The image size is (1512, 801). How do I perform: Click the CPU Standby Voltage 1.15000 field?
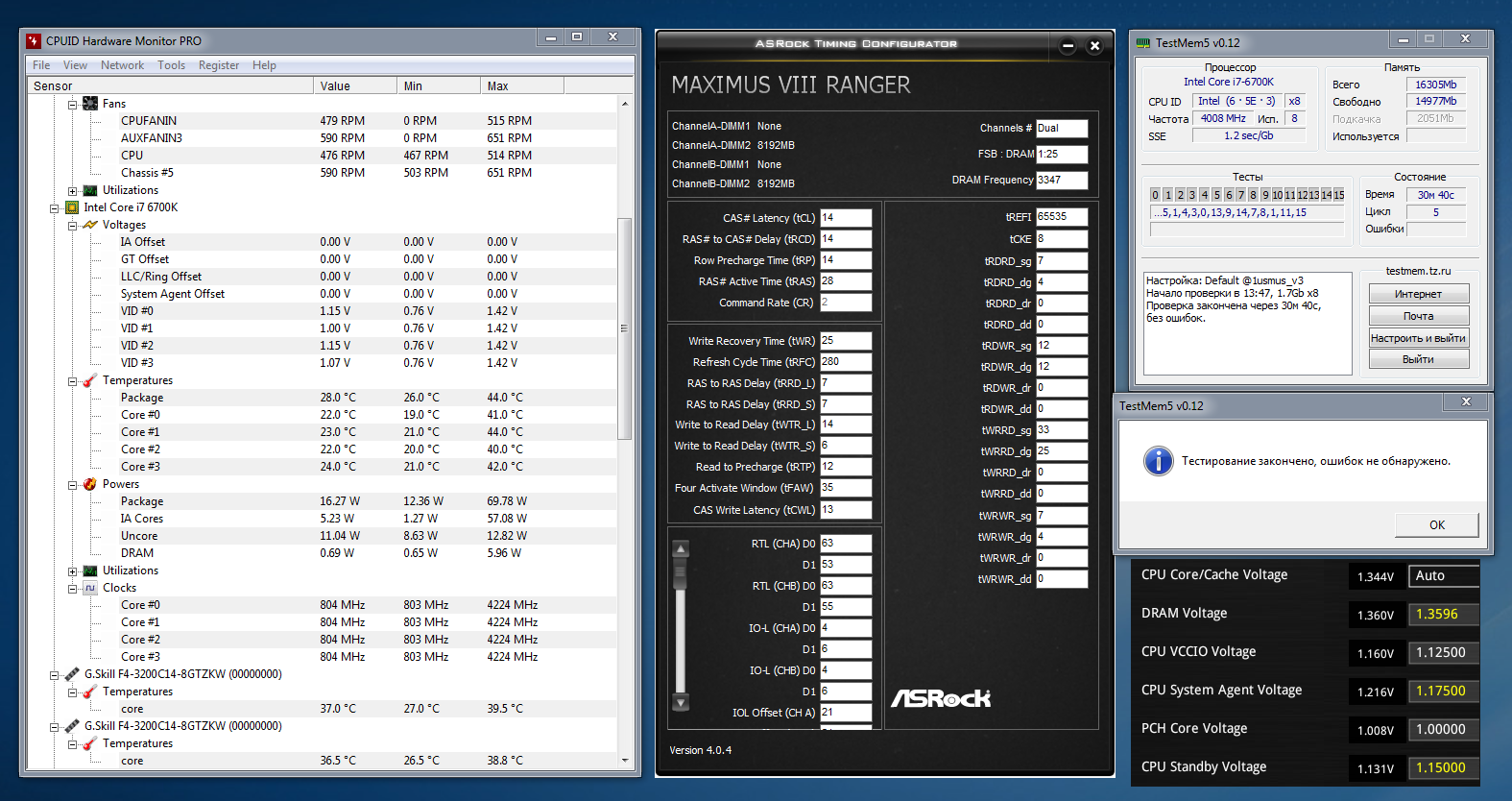pyautogui.click(x=1443, y=768)
